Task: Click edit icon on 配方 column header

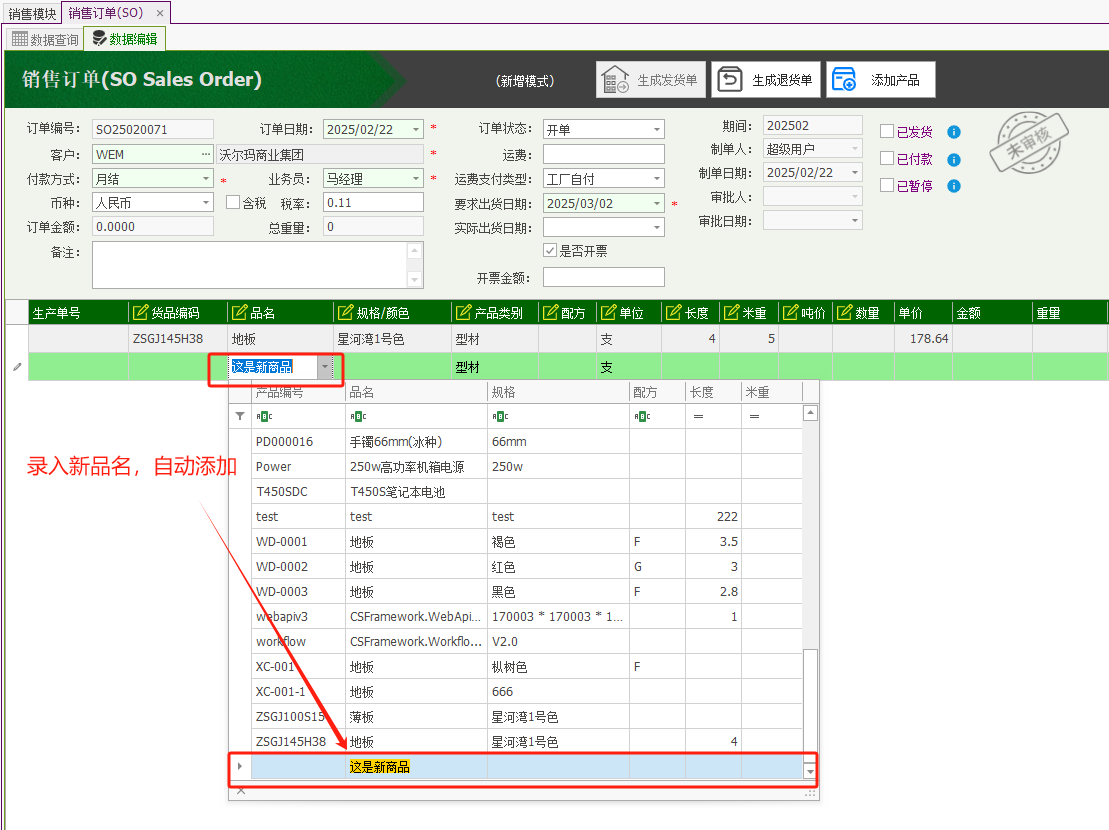Action: 550,312
